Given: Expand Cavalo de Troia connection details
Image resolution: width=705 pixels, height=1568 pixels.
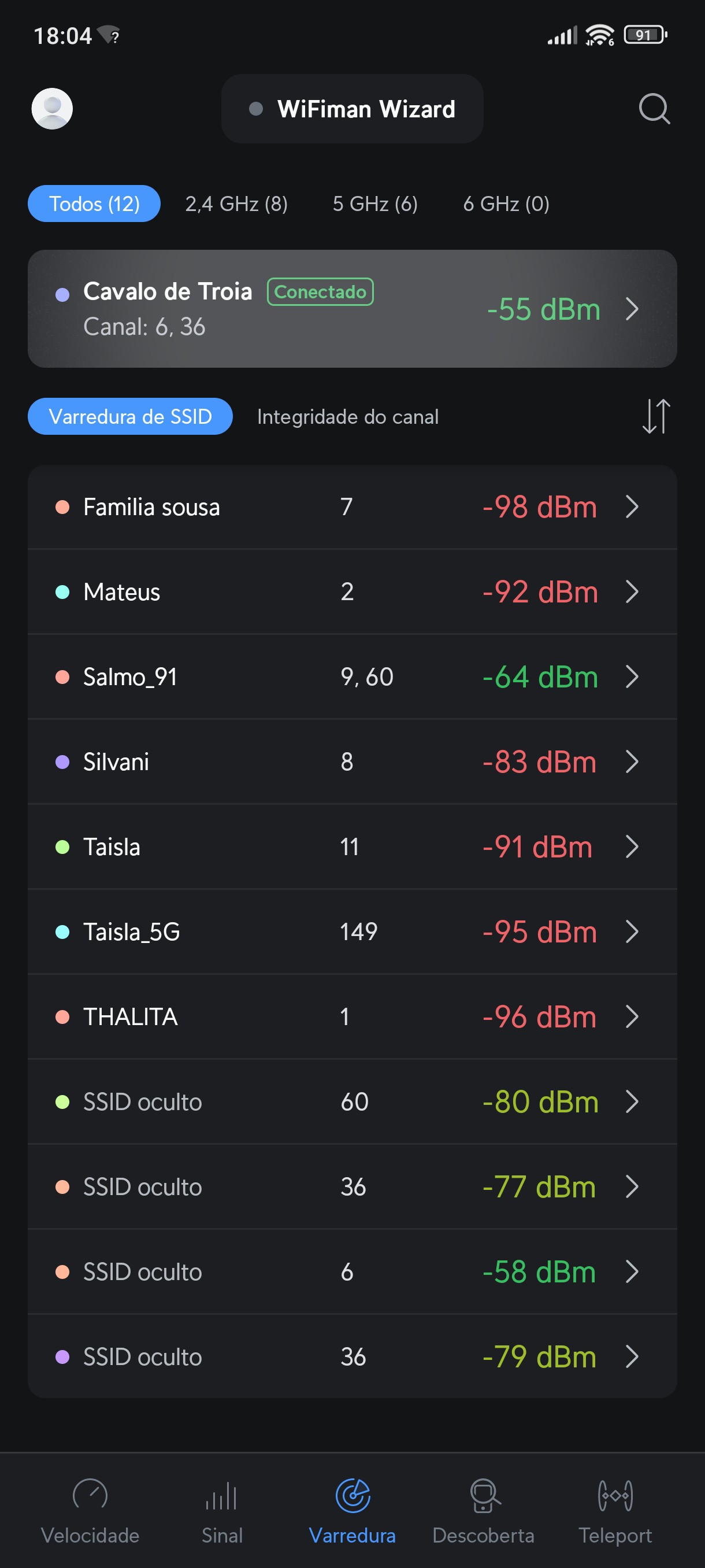Looking at the screenshot, I should 632,309.
